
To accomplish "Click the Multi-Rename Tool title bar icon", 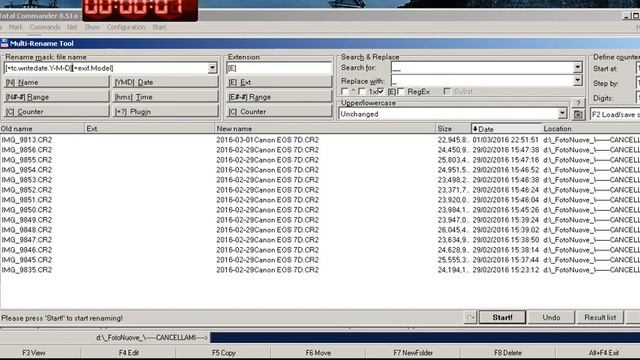I will (4, 43).
